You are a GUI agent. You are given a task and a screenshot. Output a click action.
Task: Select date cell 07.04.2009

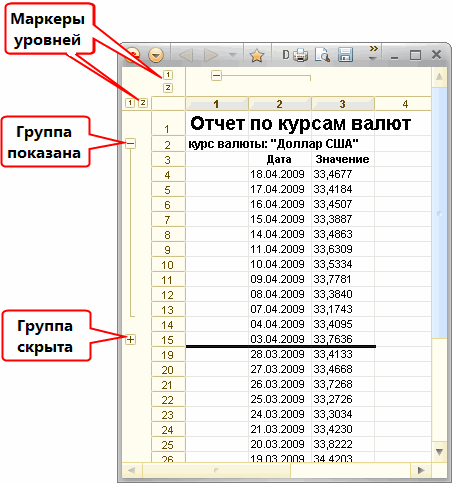280,309
